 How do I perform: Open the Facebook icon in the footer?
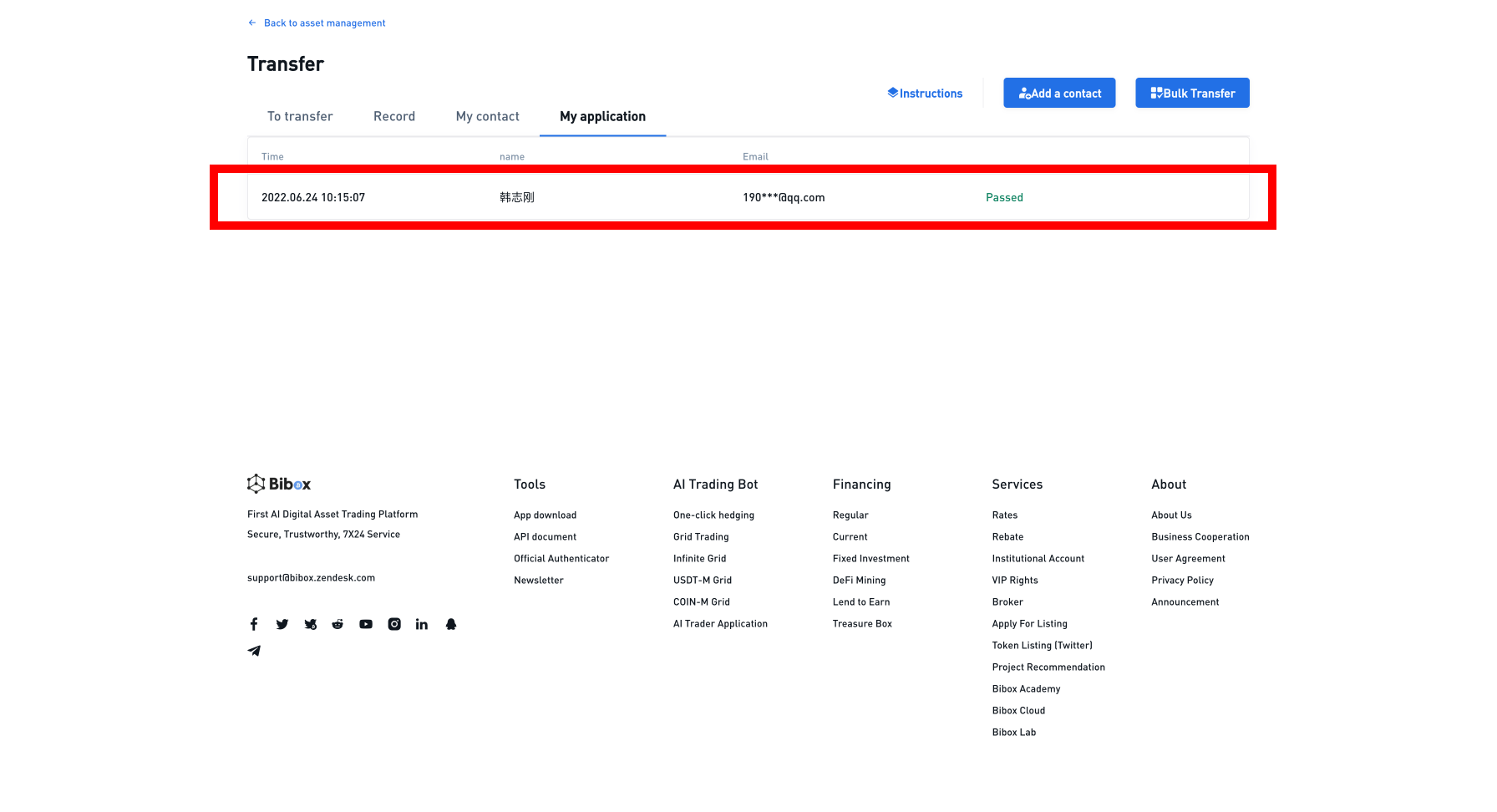254,624
